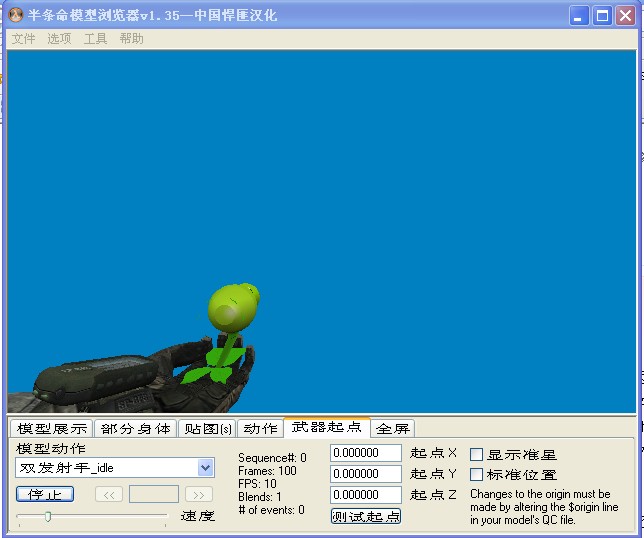Click the 'Sequence#: 0' text
This screenshot has height=538, width=644.
pos(272,458)
